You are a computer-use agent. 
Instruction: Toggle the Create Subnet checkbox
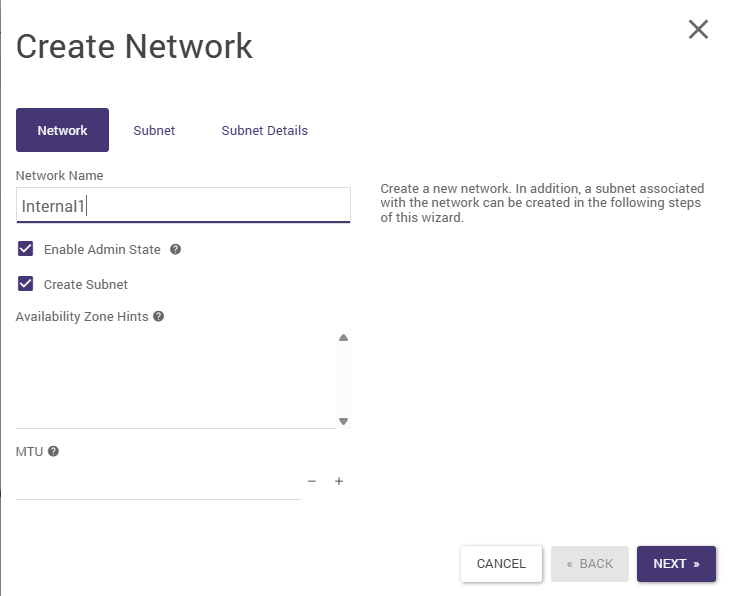26,284
